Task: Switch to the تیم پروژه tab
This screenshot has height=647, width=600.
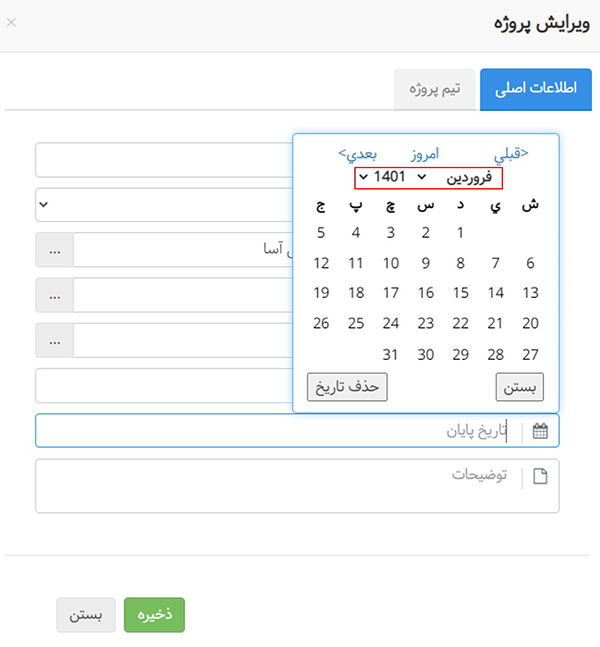Action: coord(435,89)
